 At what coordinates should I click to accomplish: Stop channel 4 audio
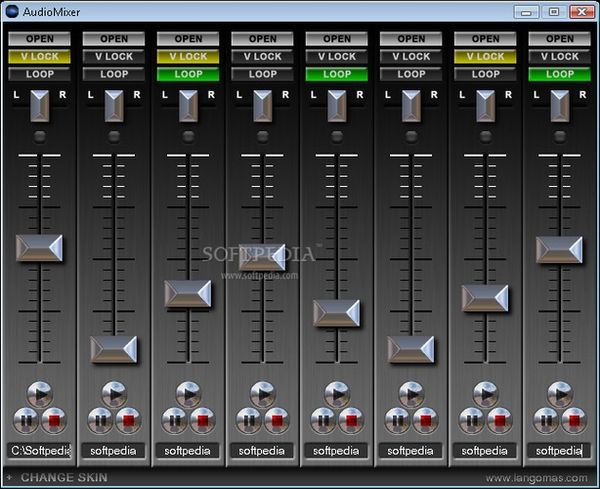[277, 421]
